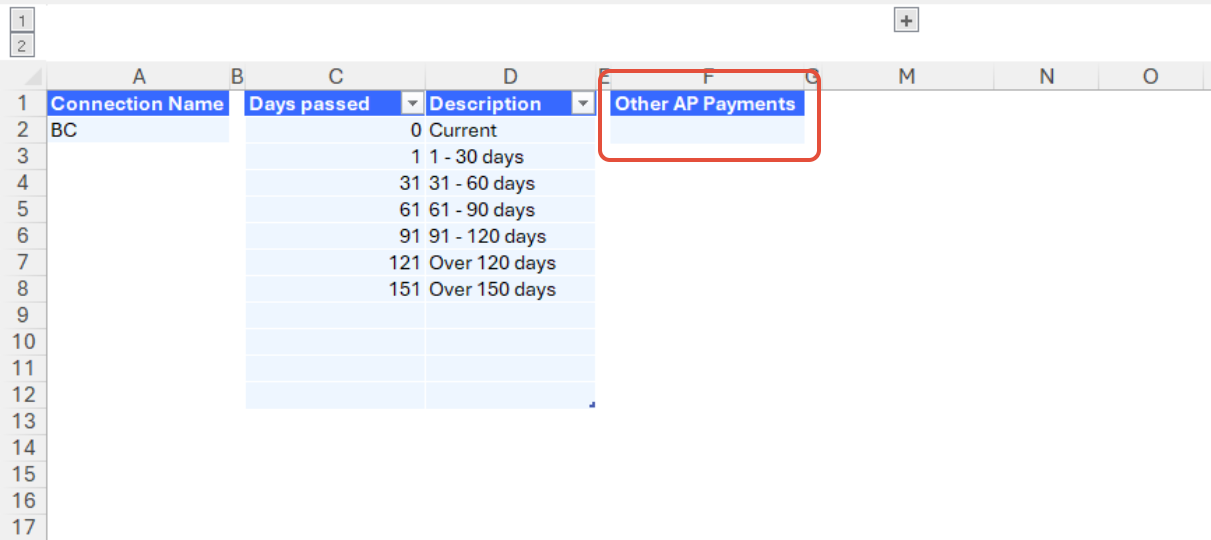Image resolution: width=1211 pixels, height=540 pixels.
Task: Open Days passed filter dropdown
Action: [411, 104]
